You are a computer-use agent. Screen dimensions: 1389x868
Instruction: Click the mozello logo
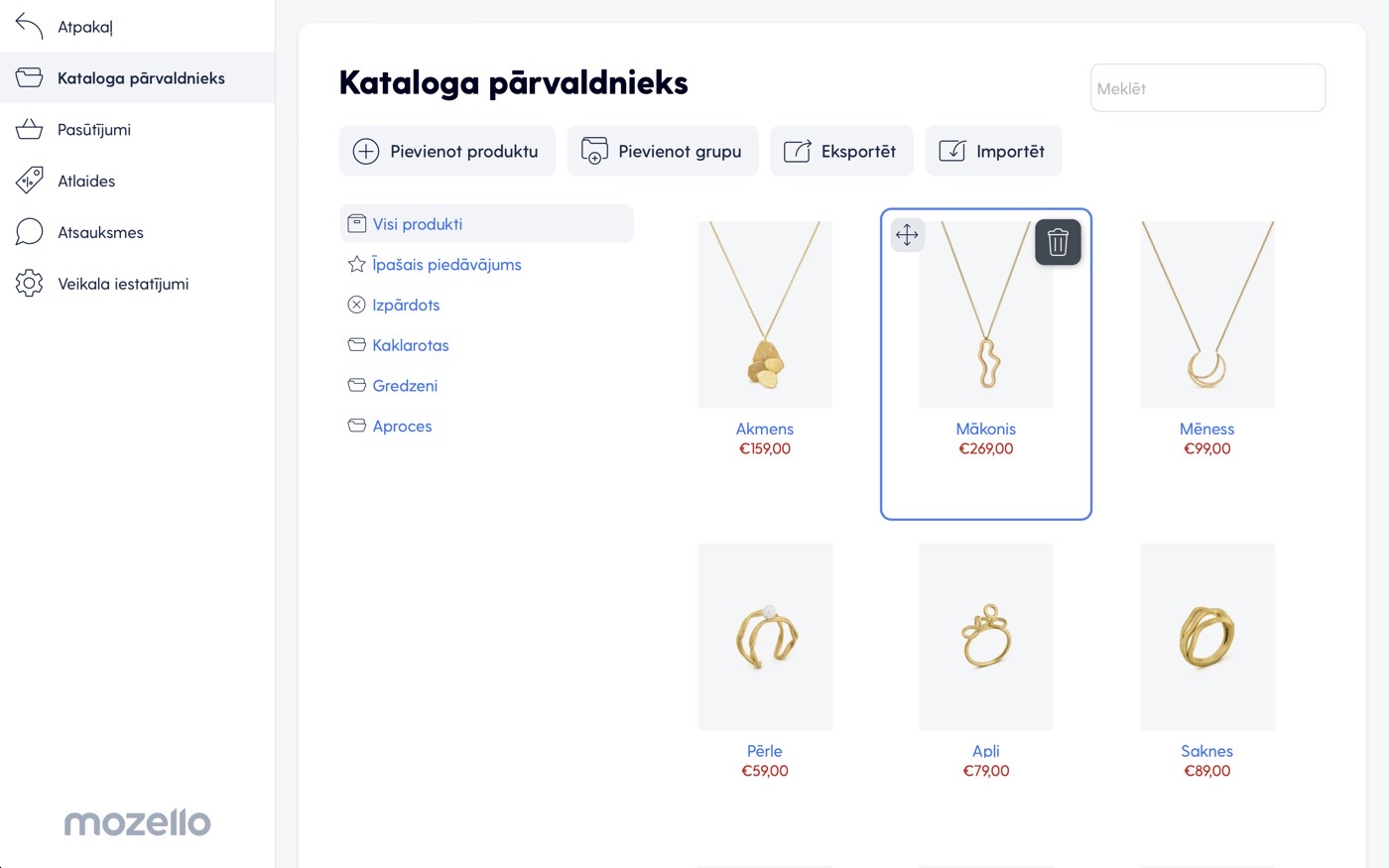[x=137, y=822]
